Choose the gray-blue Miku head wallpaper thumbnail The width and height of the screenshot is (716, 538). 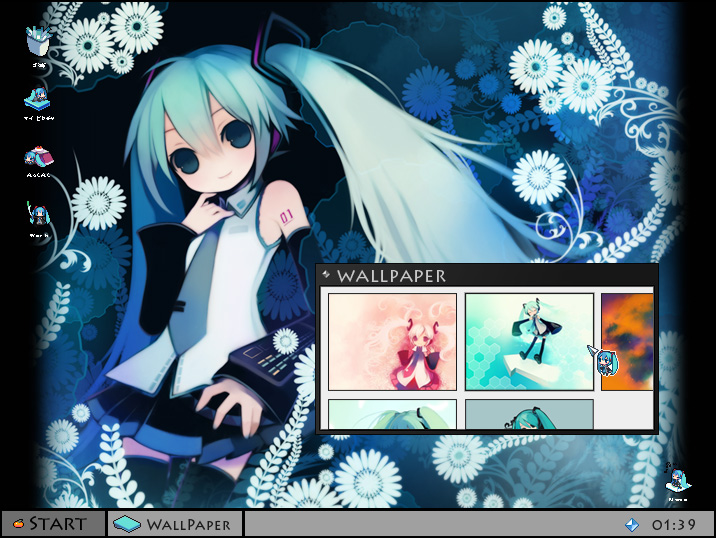click(x=529, y=414)
